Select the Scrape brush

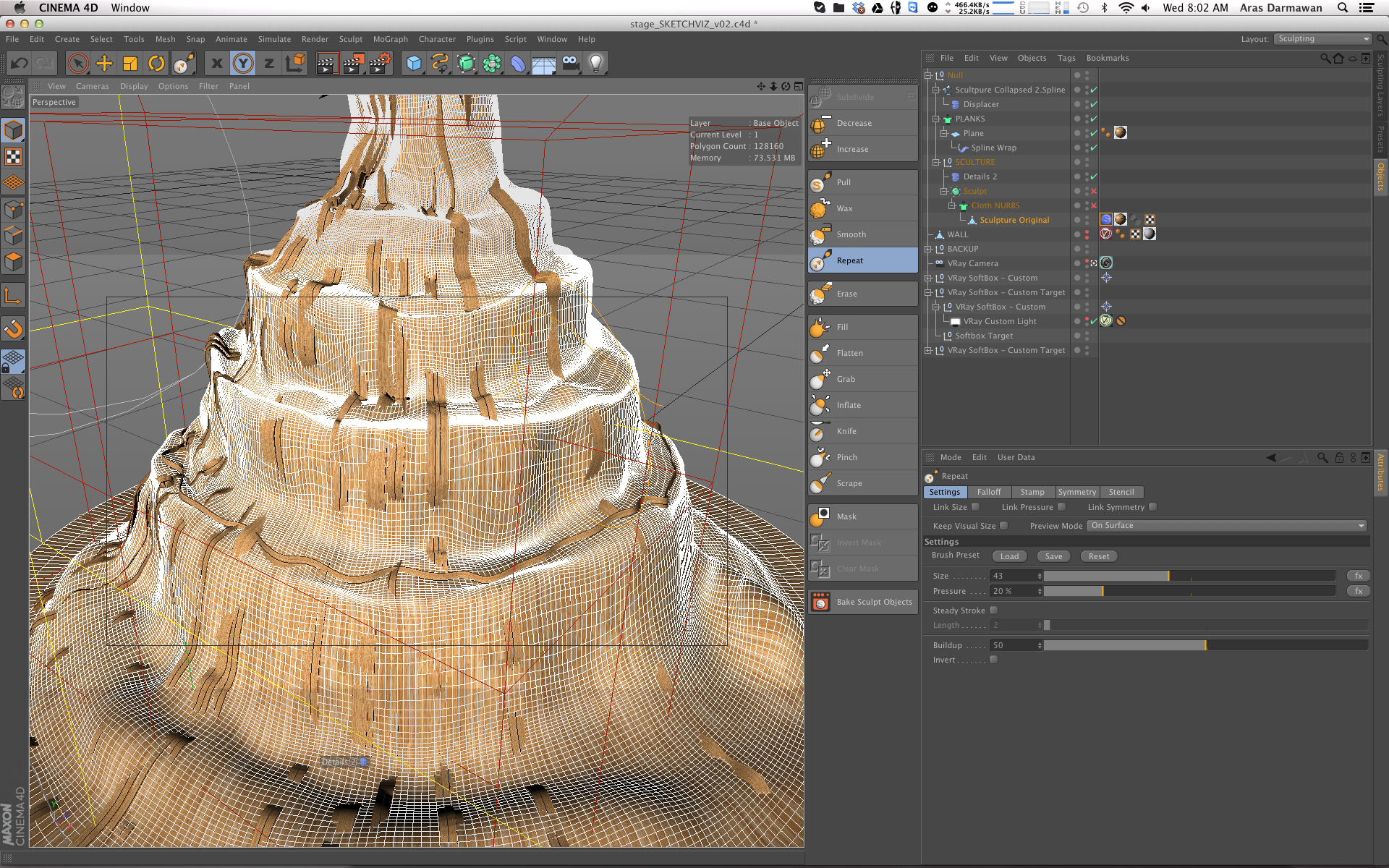[862, 483]
